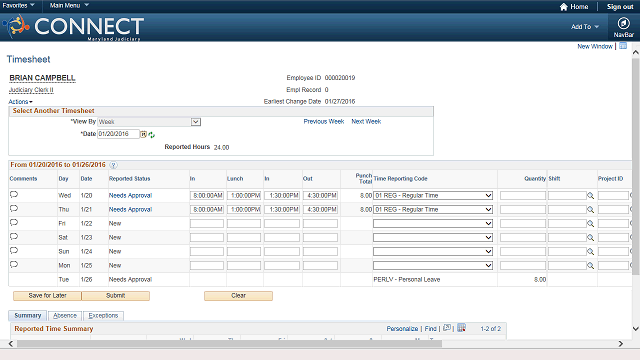Click the Clear button
640x360 pixels.
[x=238, y=296]
